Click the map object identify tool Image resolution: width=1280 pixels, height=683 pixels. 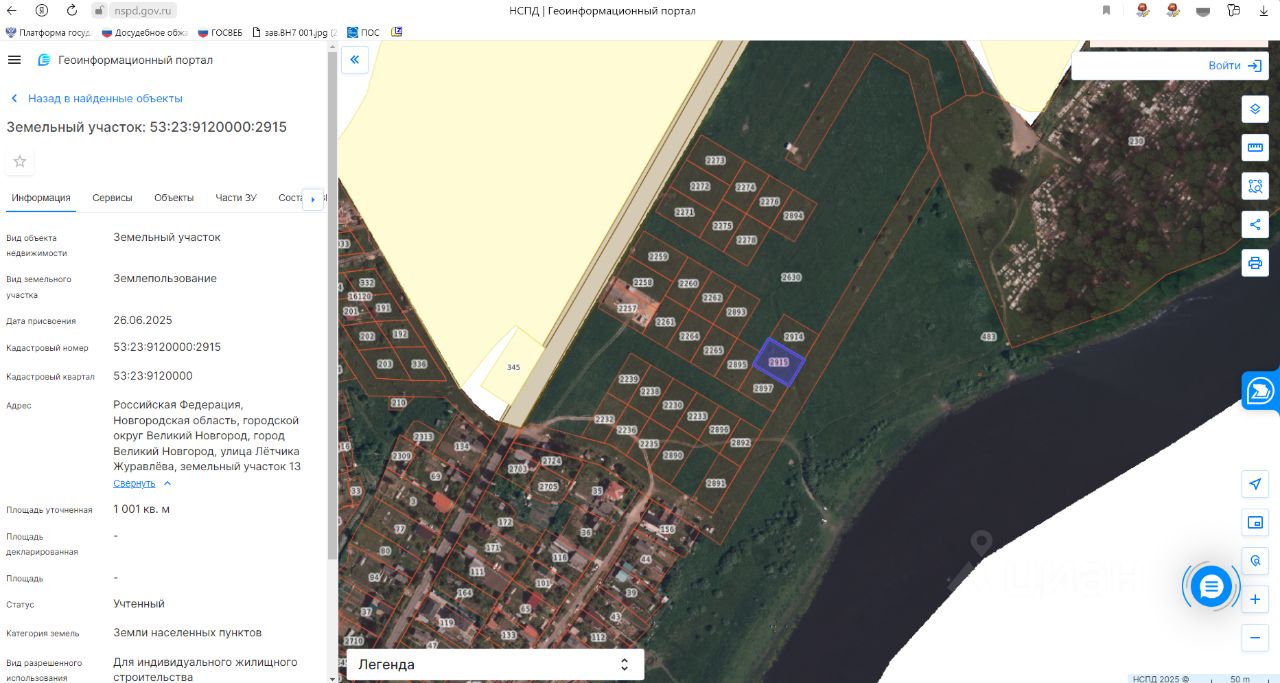1255,560
